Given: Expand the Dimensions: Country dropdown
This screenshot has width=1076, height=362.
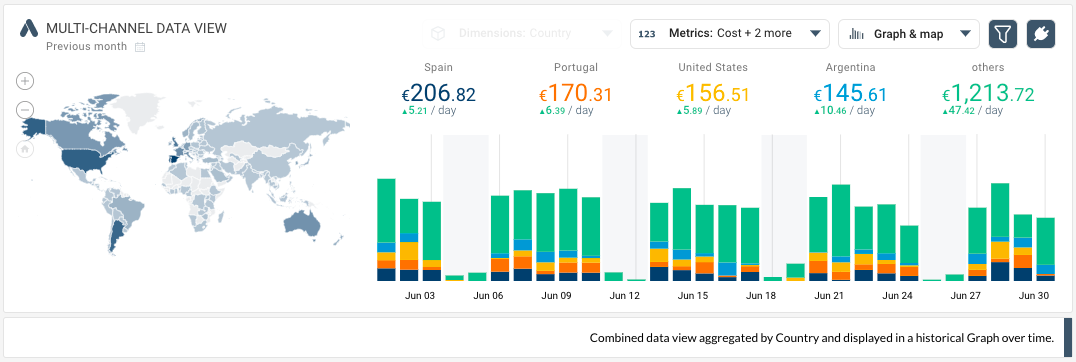Looking at the screenshot, I should click(521, 33).
